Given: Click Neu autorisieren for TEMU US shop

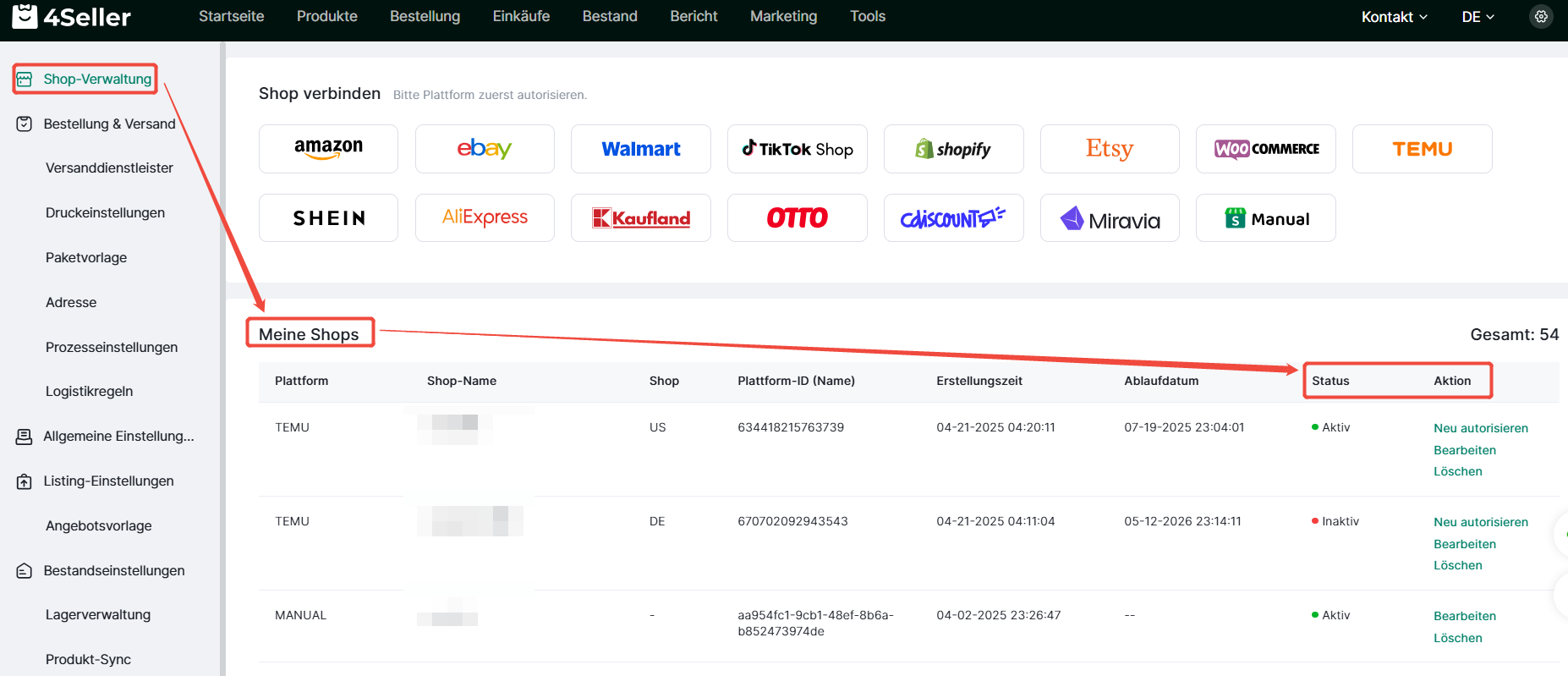Looking at the screenshot, I should tap(1481, 428).
